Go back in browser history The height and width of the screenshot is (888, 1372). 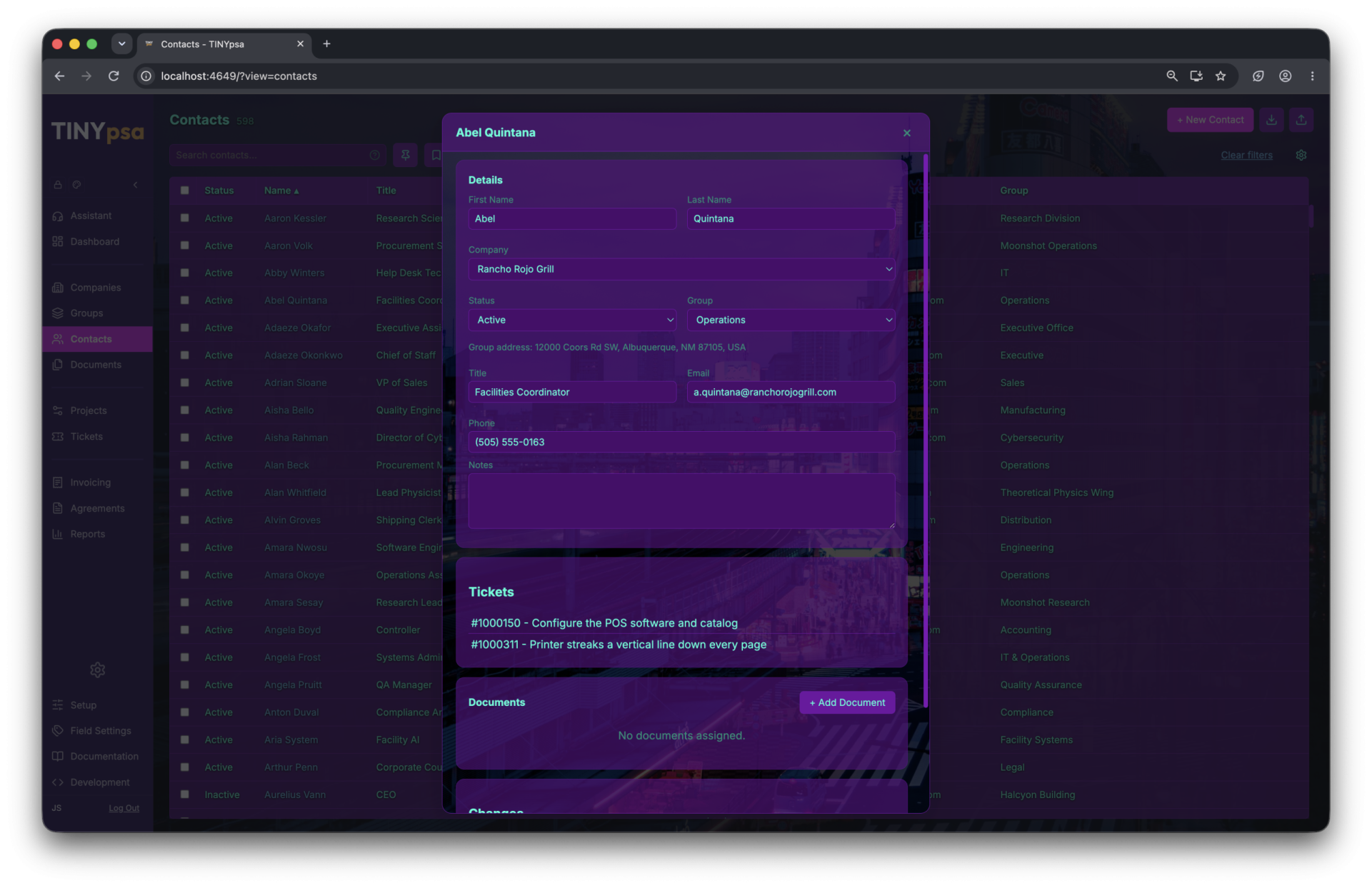click(59, 76)
